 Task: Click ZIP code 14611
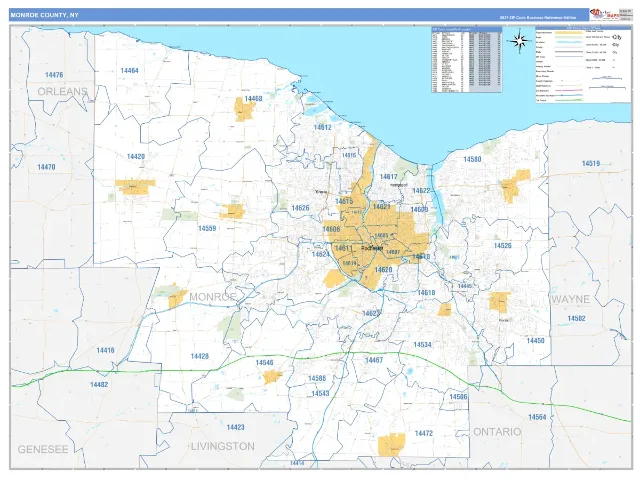343,248
